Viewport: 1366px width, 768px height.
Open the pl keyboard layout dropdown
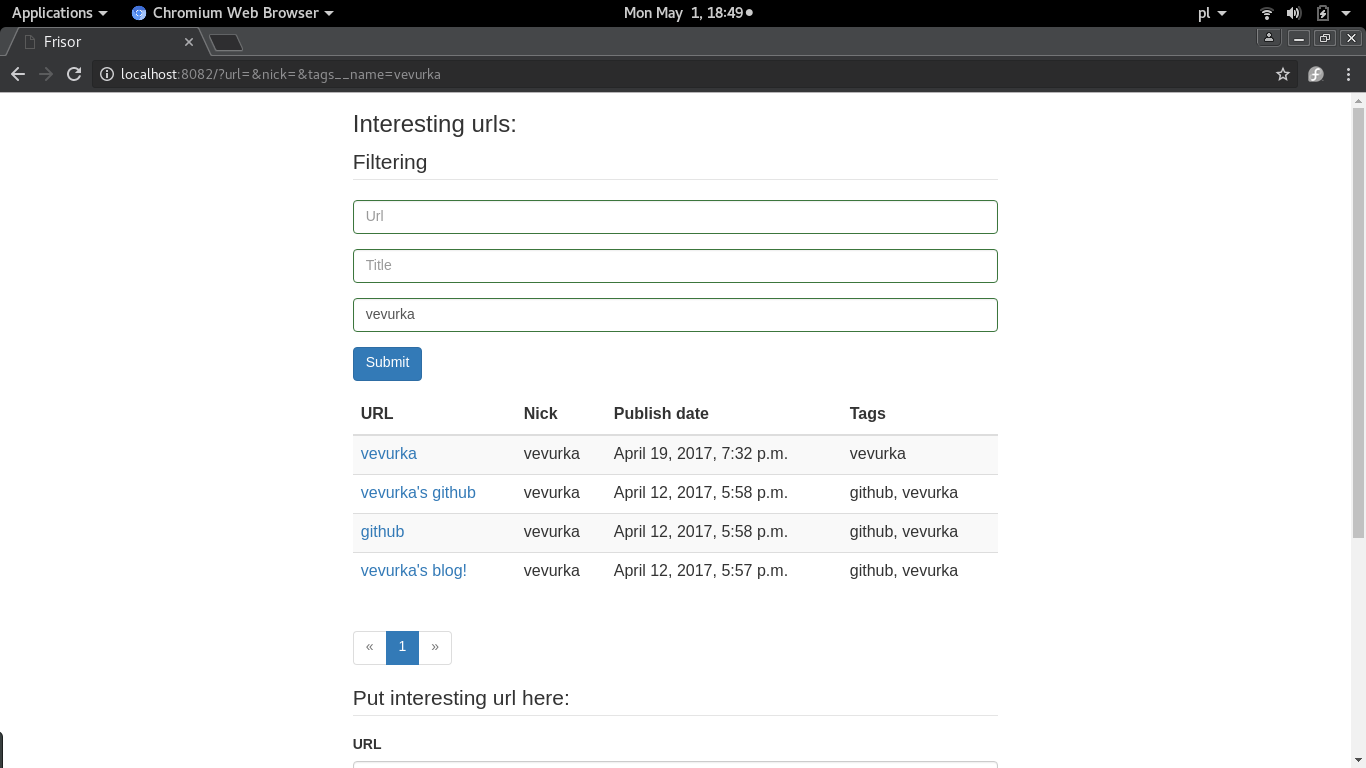coord(1209,13)
